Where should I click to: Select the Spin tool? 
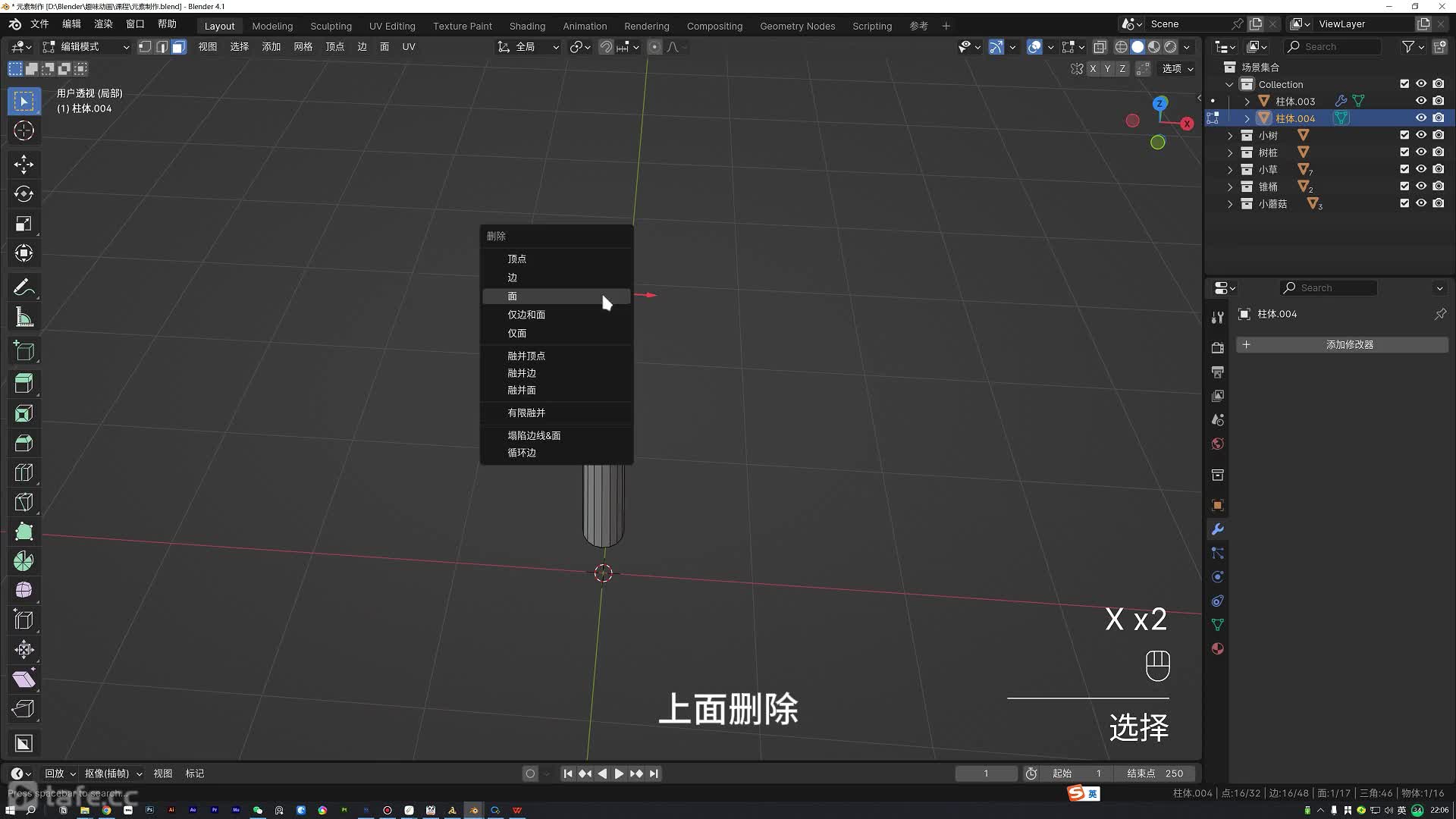24,561
